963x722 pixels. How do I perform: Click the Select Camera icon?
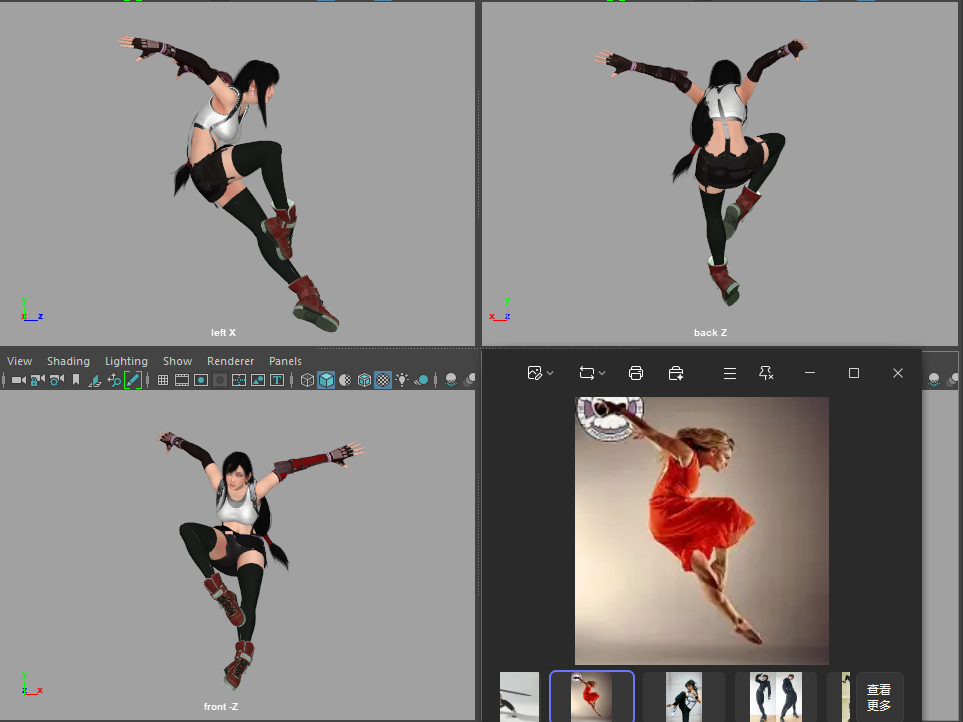tap(18, 380)
